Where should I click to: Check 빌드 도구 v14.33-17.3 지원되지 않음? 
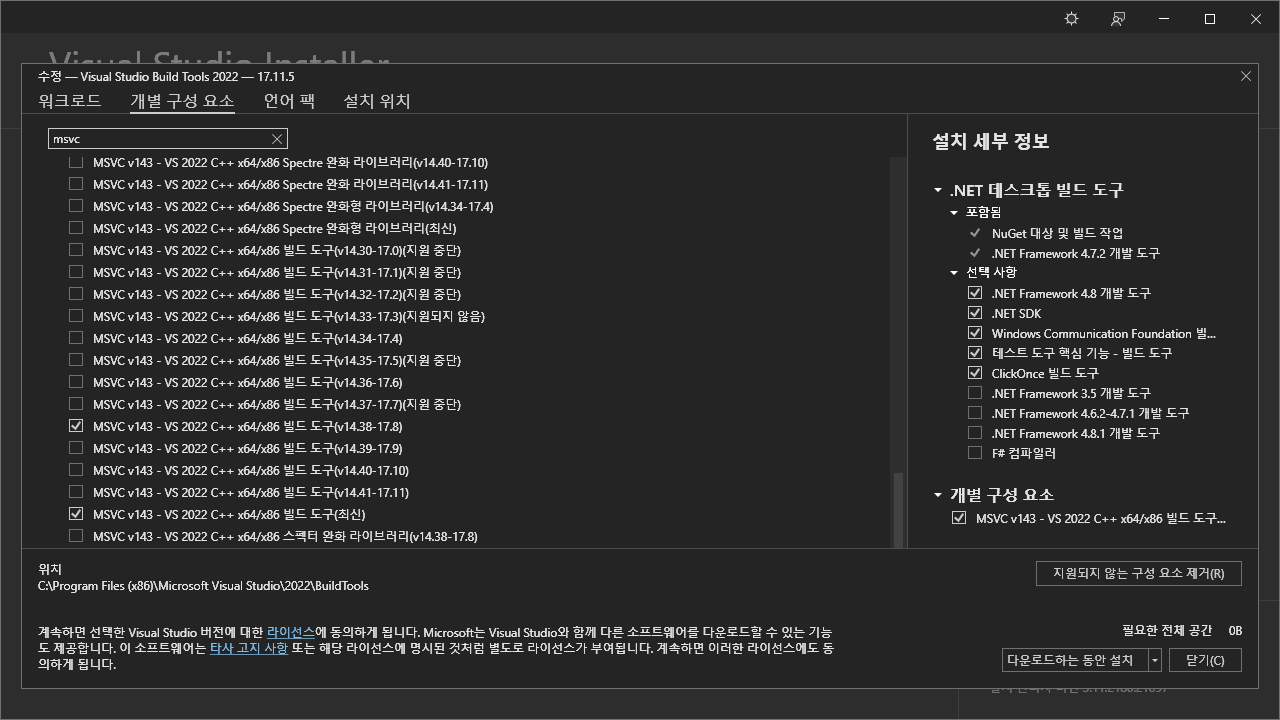(76, 316)
